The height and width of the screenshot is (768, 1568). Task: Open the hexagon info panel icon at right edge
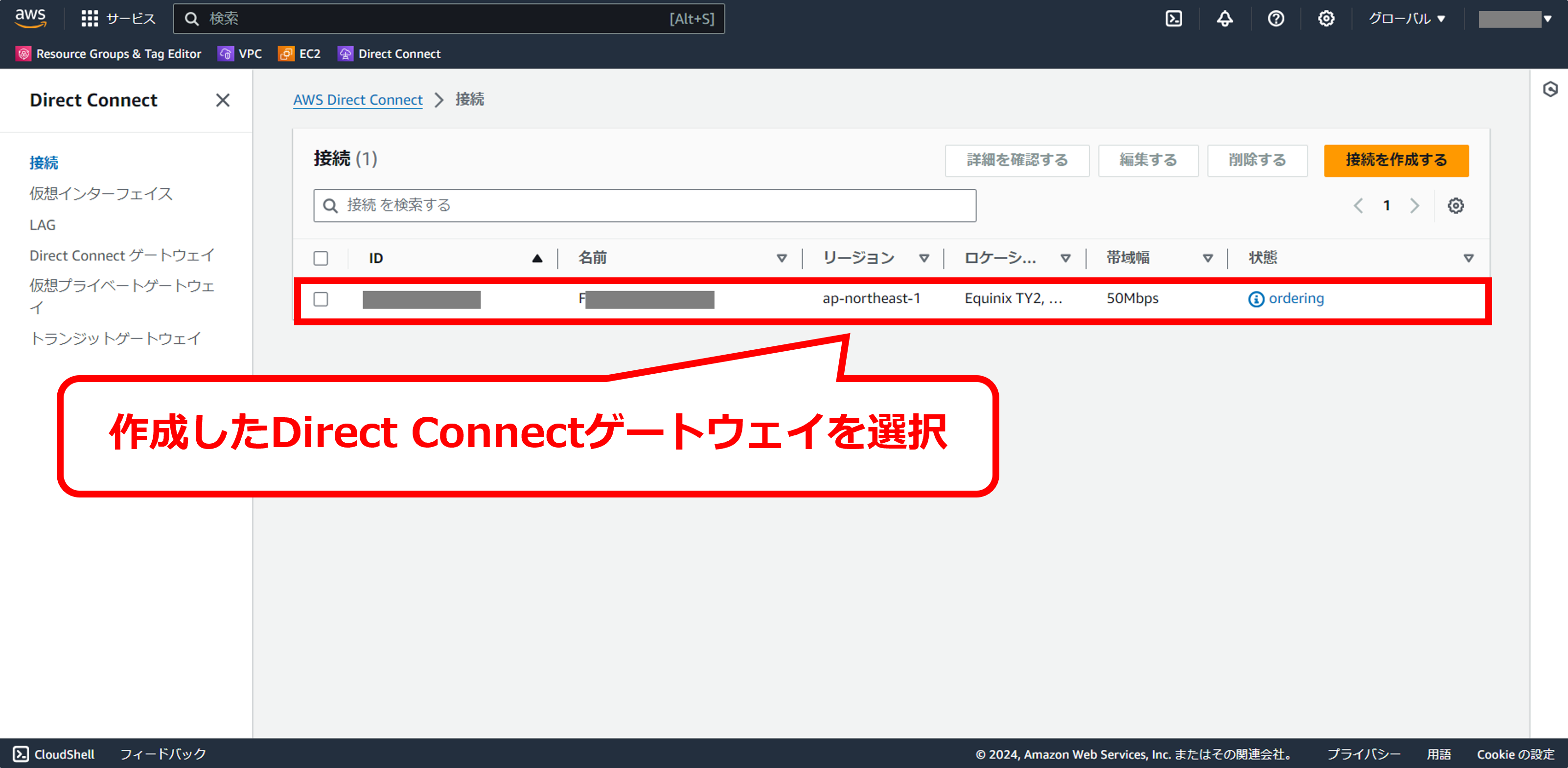coord(1550,90)
